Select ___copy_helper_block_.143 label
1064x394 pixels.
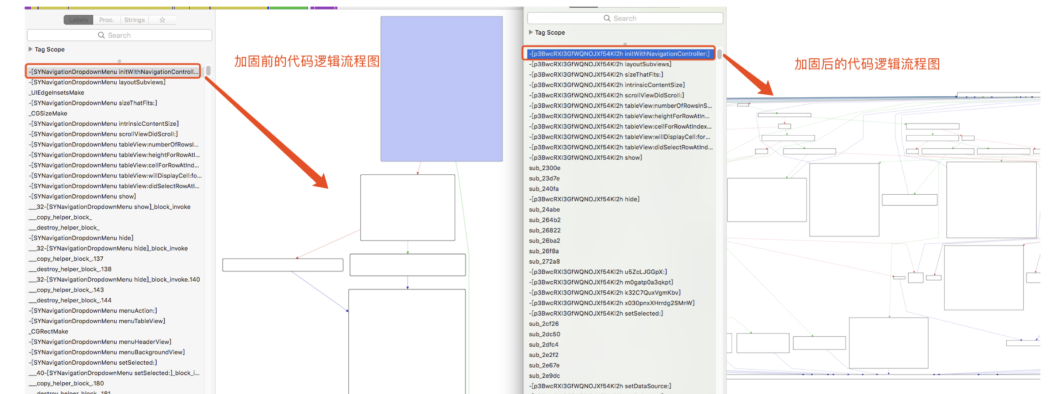click(x=66, y=290)
